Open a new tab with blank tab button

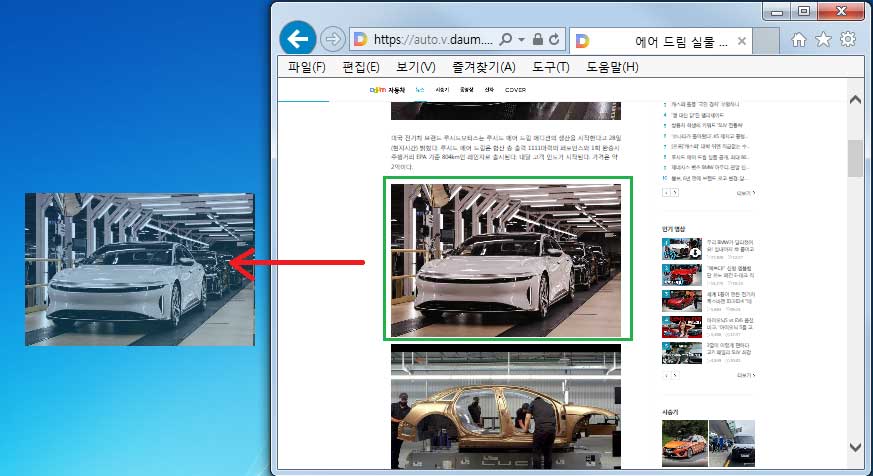pyautogui.click(x=766, y=42)
